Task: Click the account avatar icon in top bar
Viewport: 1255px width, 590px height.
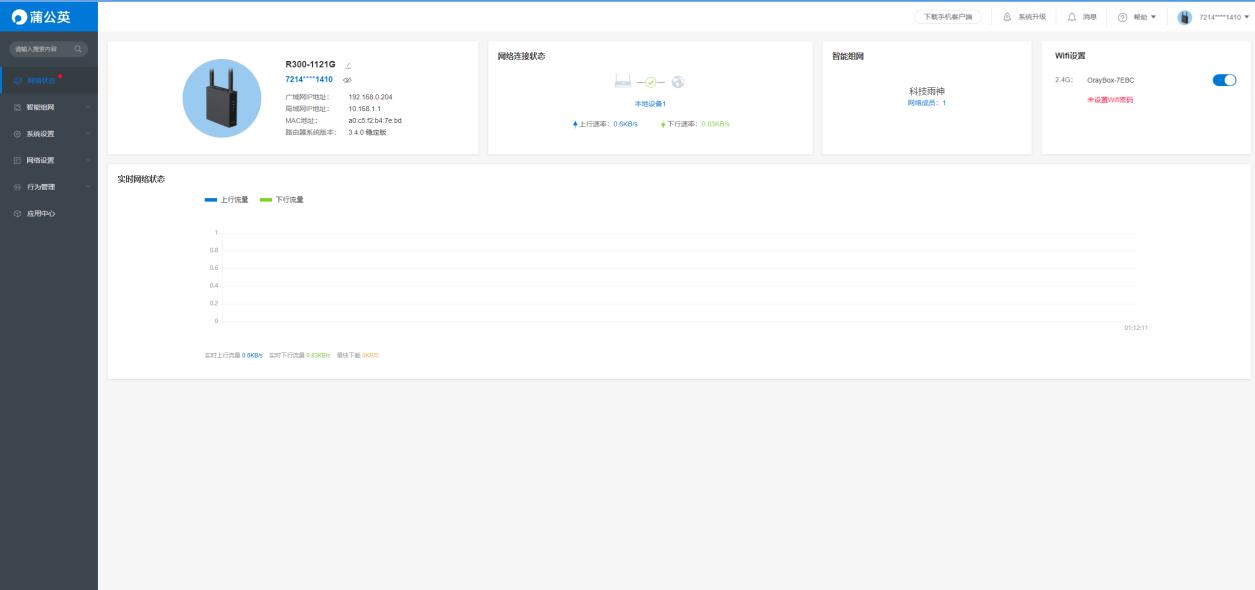Action: coord(1186,17)
